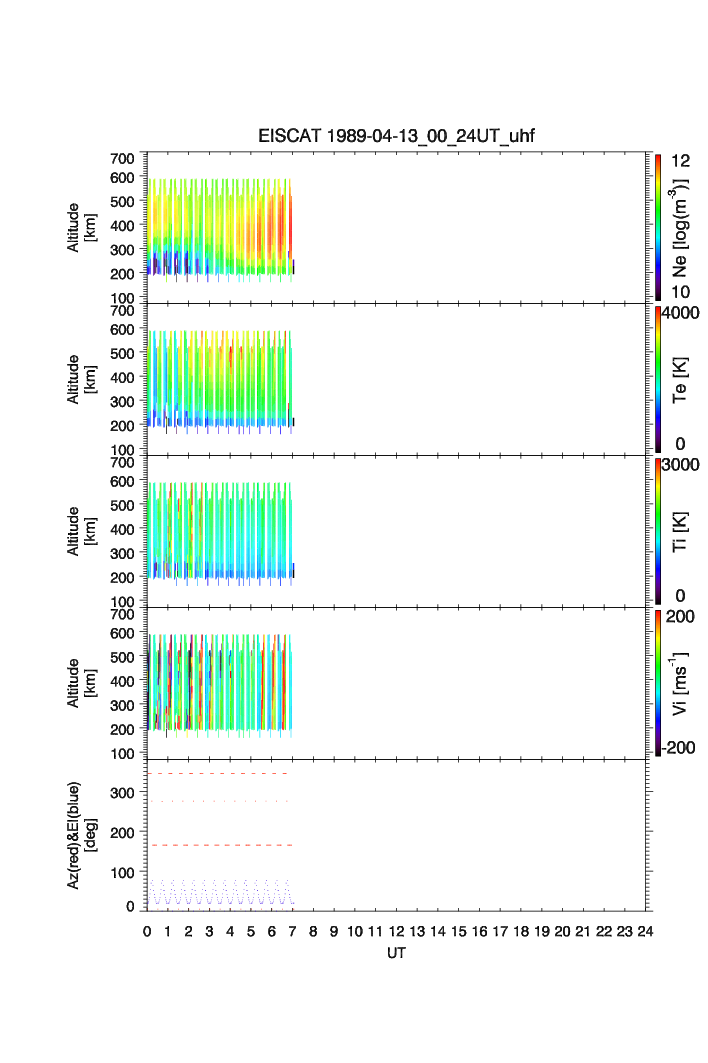Select the Vi ion velocity plot data
708x1063 pixels.
pos(220,680)
